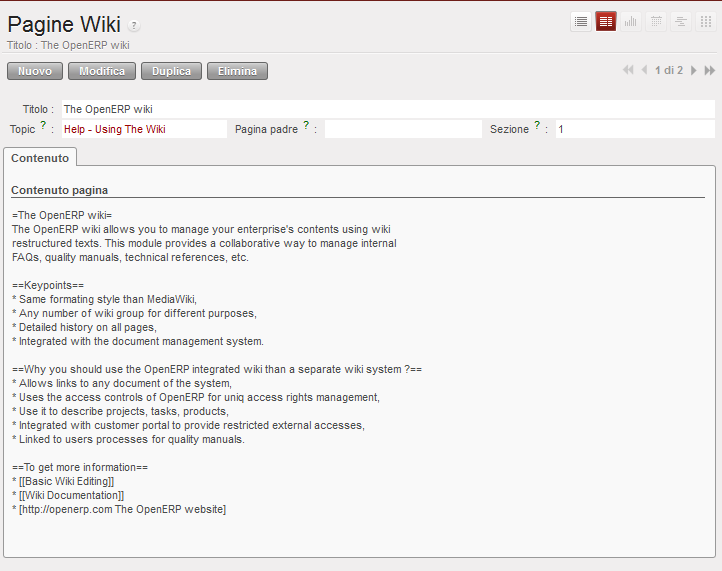Click help icon beside Pagine Wiki title
This screenshot has width=722, height=571.
(x=134, y=25)
